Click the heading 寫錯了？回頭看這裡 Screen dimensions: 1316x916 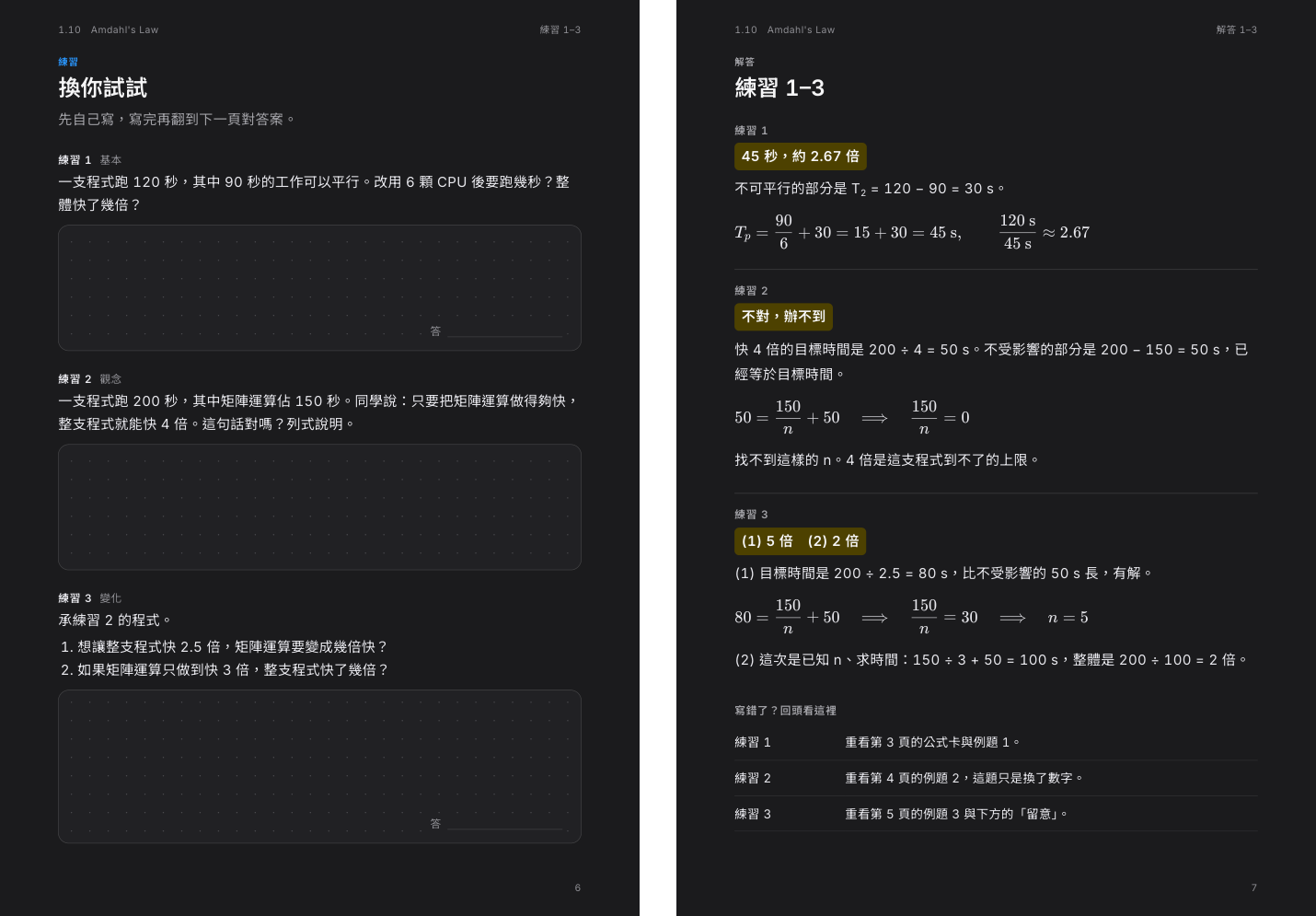click(x=785, y=711)
